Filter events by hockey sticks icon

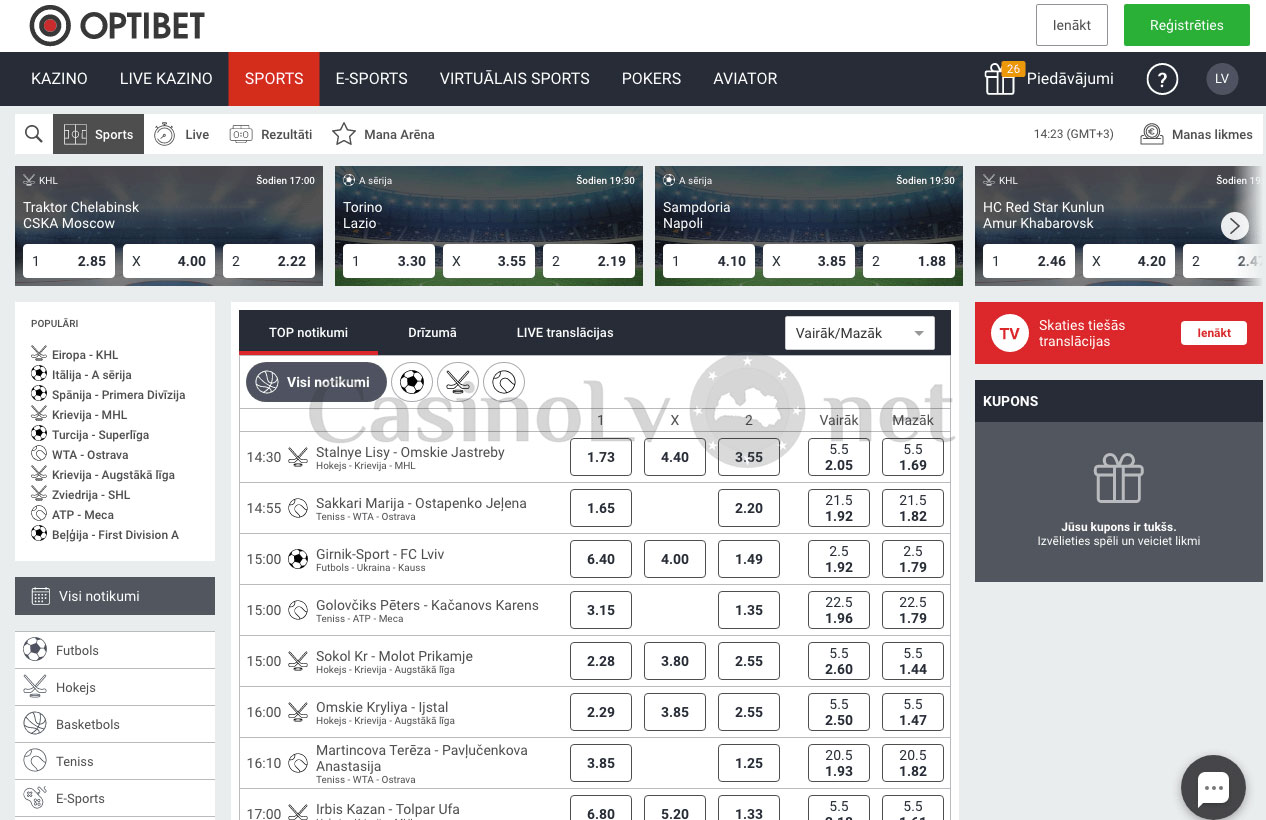tap(458, 381)
